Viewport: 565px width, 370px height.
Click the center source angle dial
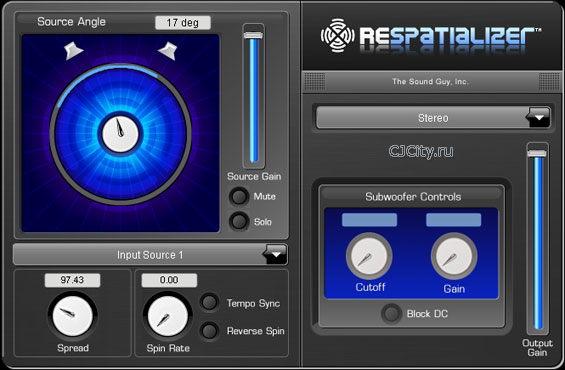(x=120, y=134)
